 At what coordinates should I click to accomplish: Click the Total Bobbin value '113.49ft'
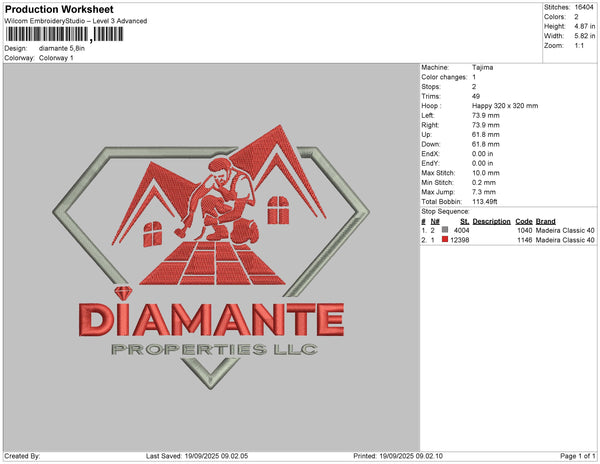485,202
